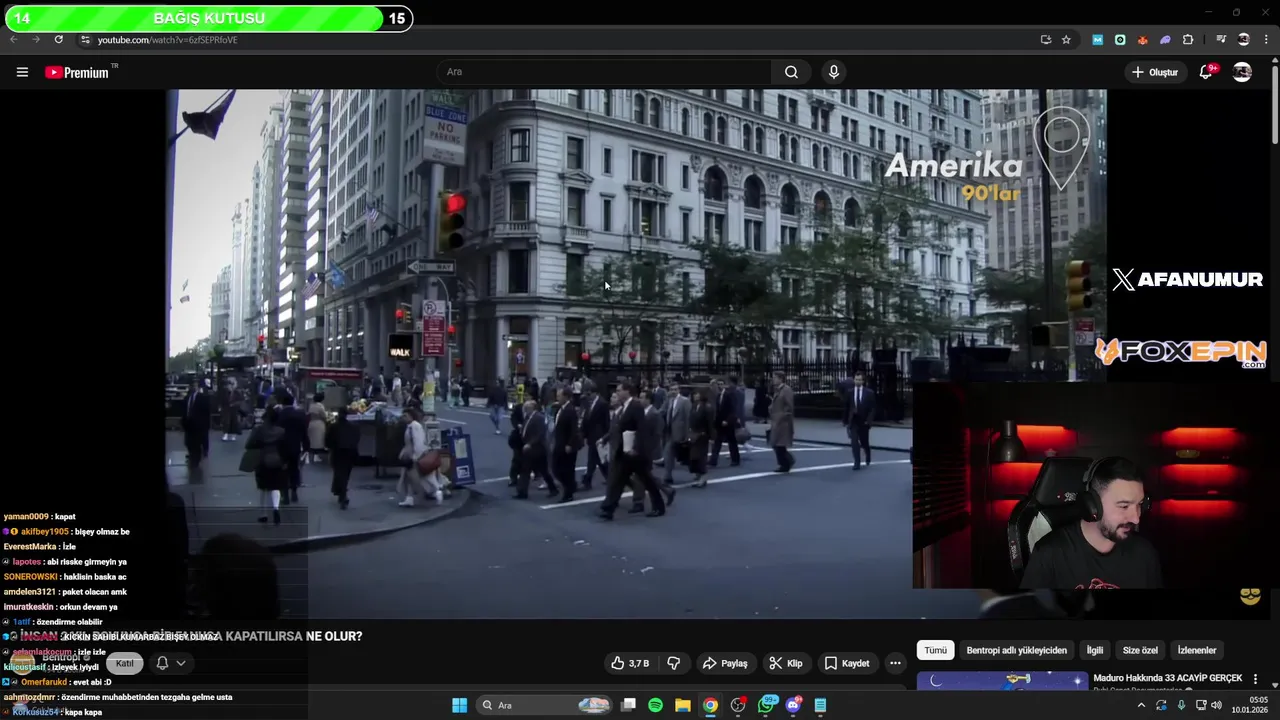Open Chrome profile avatar in toolbar
Viewport: 1280px width, 720px height.
[x=1244, y=40]
